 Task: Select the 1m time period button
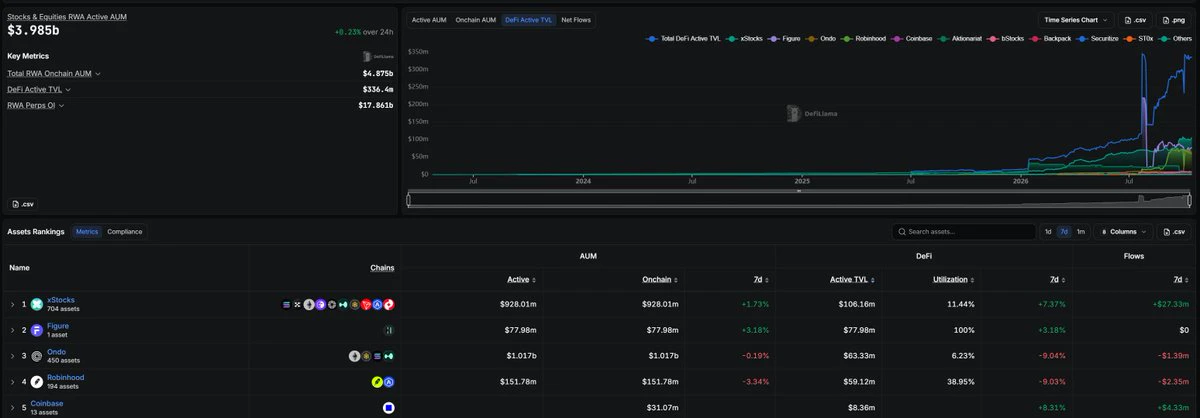pyautogui.click(x=1081, y=231)
